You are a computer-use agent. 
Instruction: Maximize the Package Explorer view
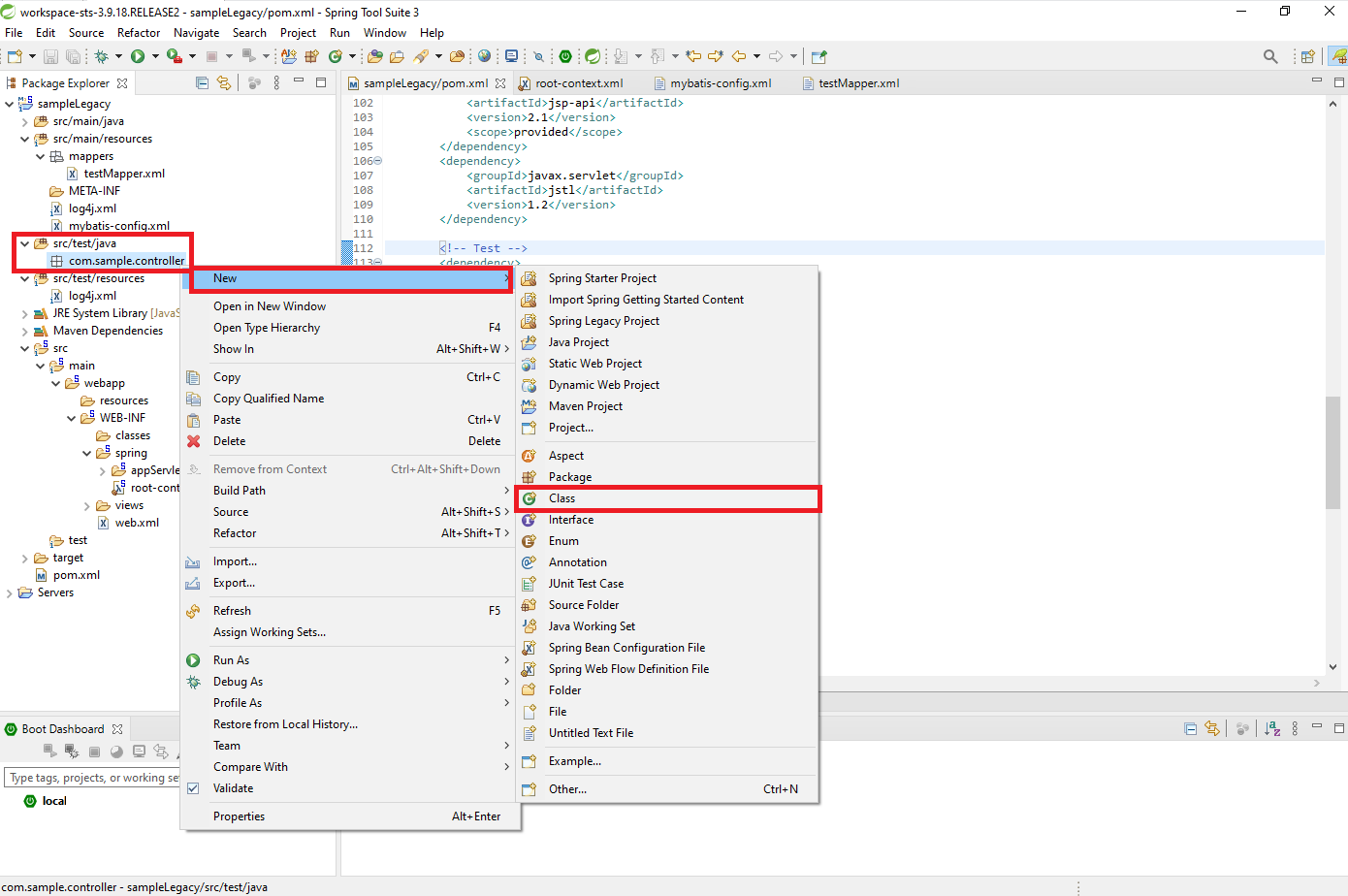tap(321, 82)
